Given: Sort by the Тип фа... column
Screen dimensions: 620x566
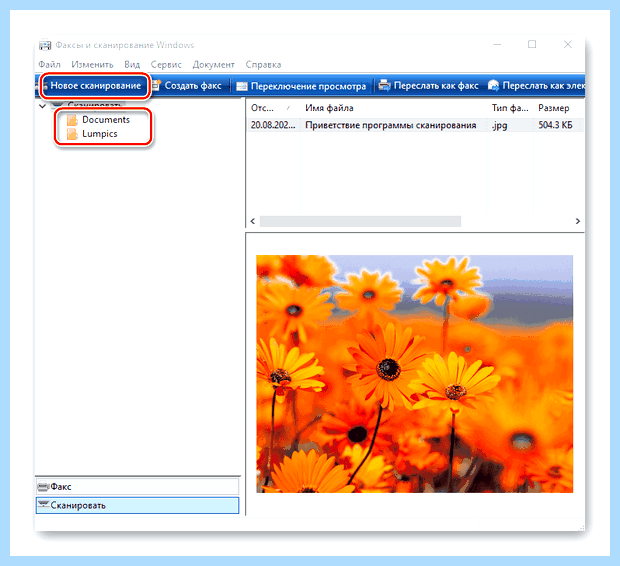Looking at the screenshot, I should [510, 108].
